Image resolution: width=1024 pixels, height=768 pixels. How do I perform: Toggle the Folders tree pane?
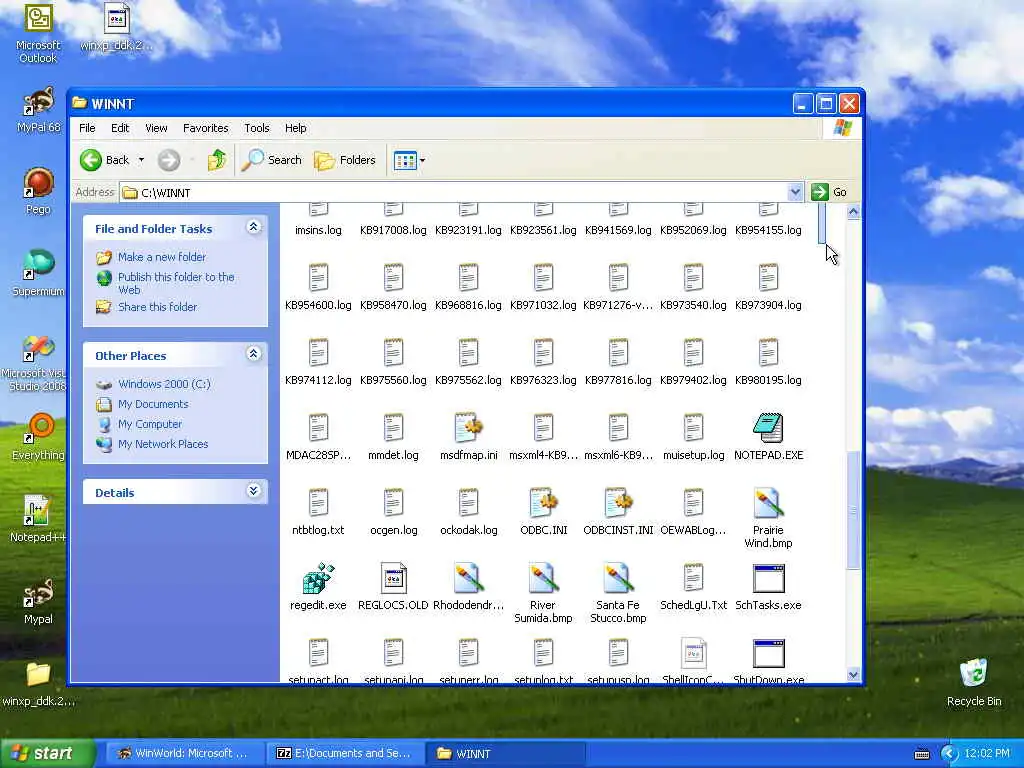(345, 160)
